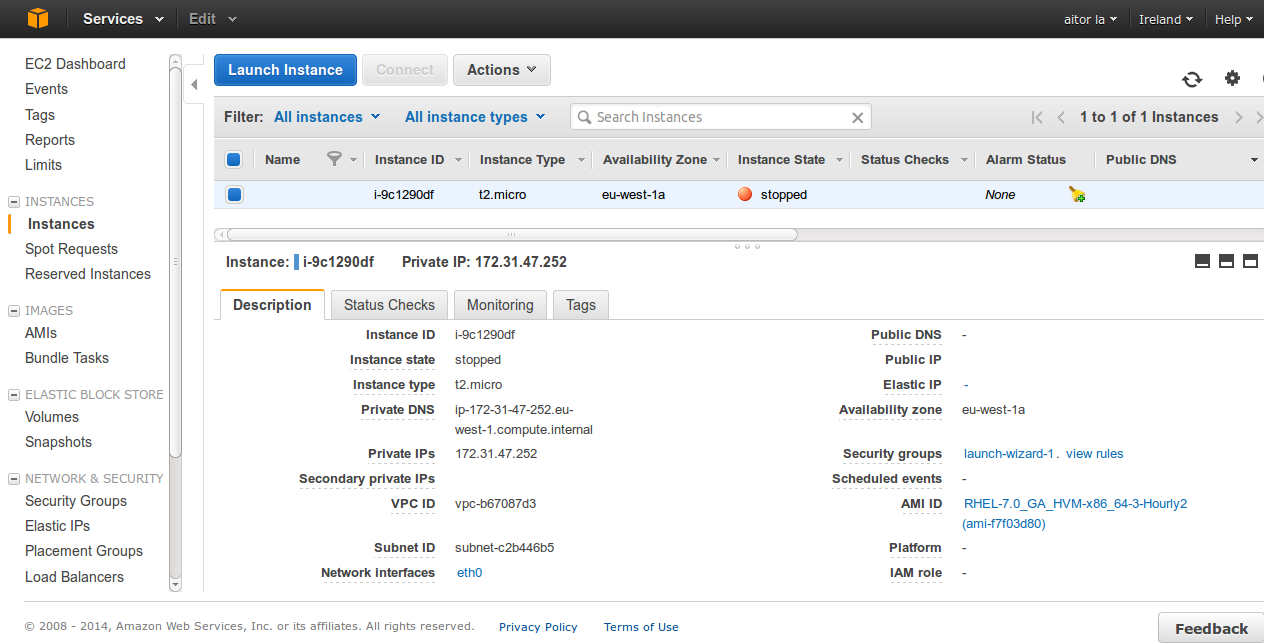
Task: Switch to the Monitoring tab
Action: point(500,305)
